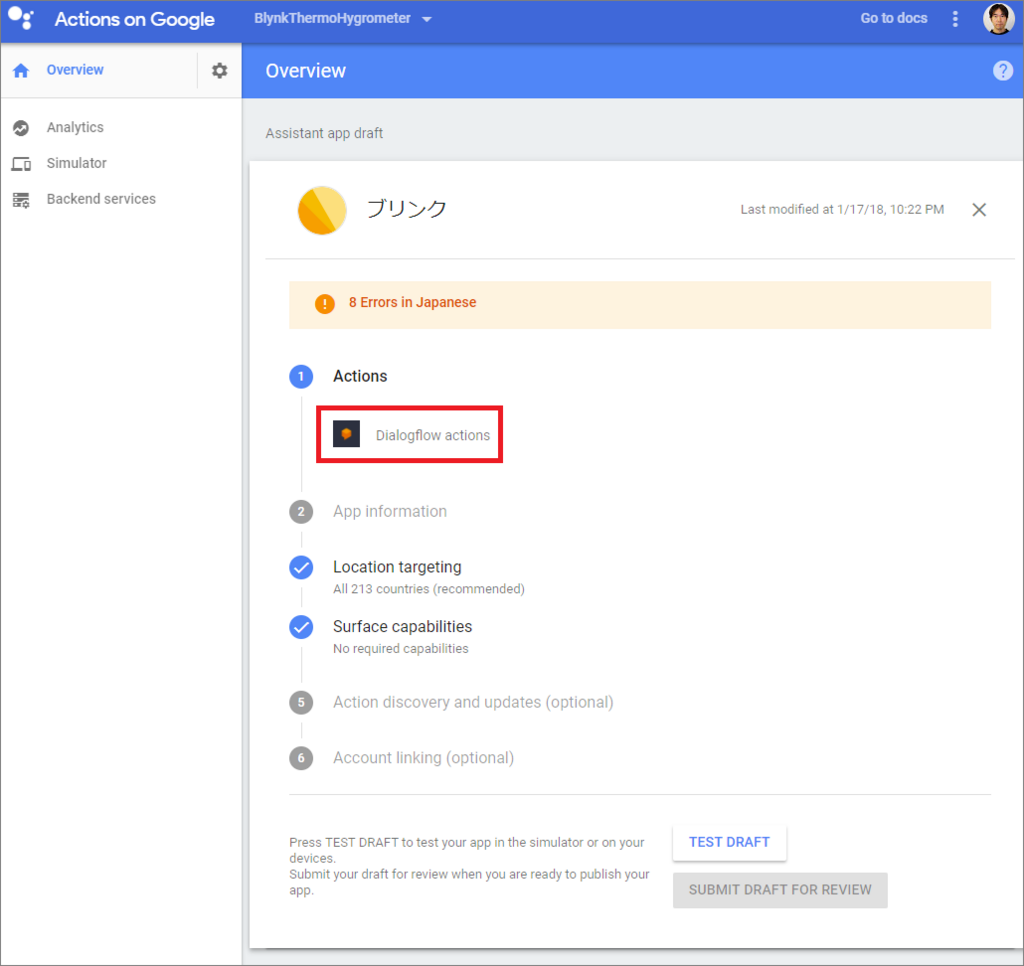Click the orange error warning icon

[325, 304]
